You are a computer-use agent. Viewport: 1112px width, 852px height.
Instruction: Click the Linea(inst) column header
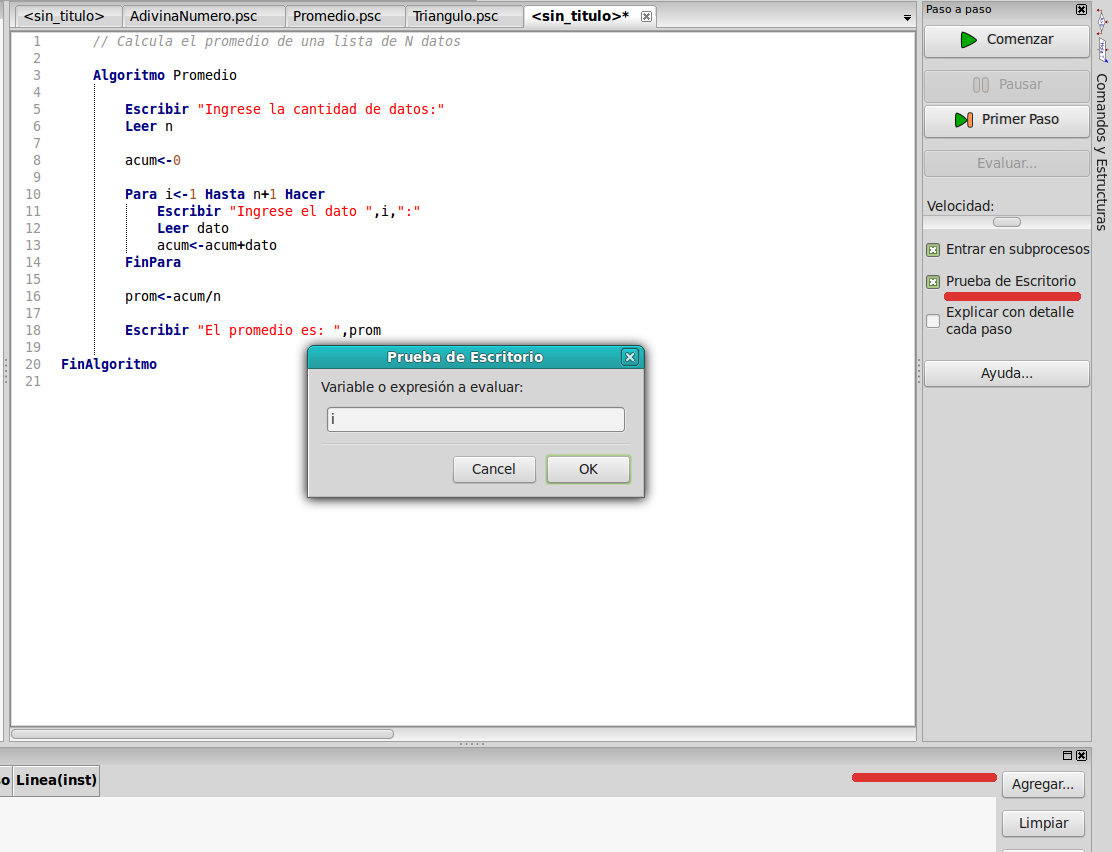56,780
